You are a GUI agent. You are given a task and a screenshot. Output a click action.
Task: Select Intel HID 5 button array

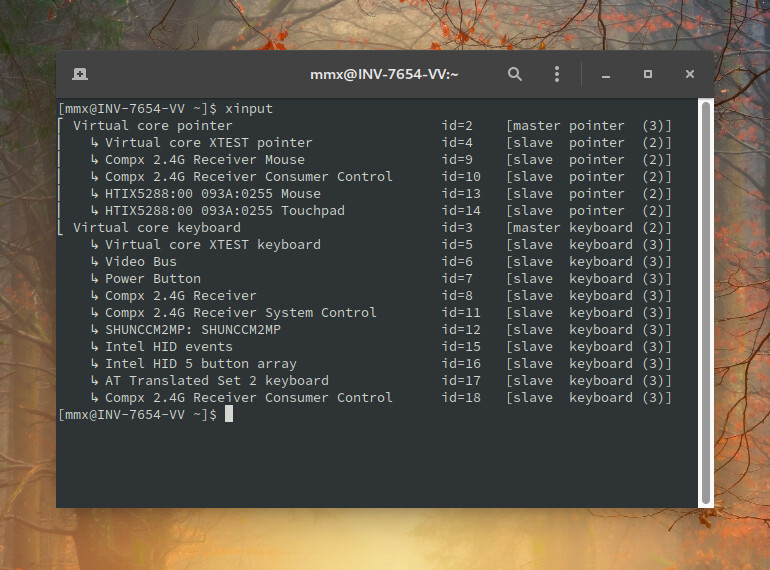[201, 364]
